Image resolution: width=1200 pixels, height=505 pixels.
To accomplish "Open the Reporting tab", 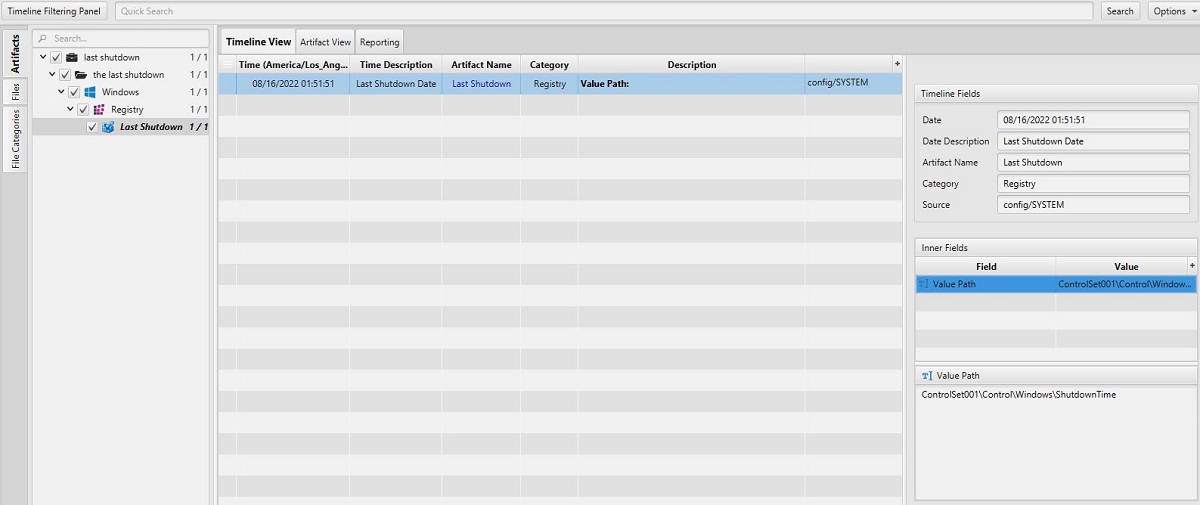I will (380, 42).
